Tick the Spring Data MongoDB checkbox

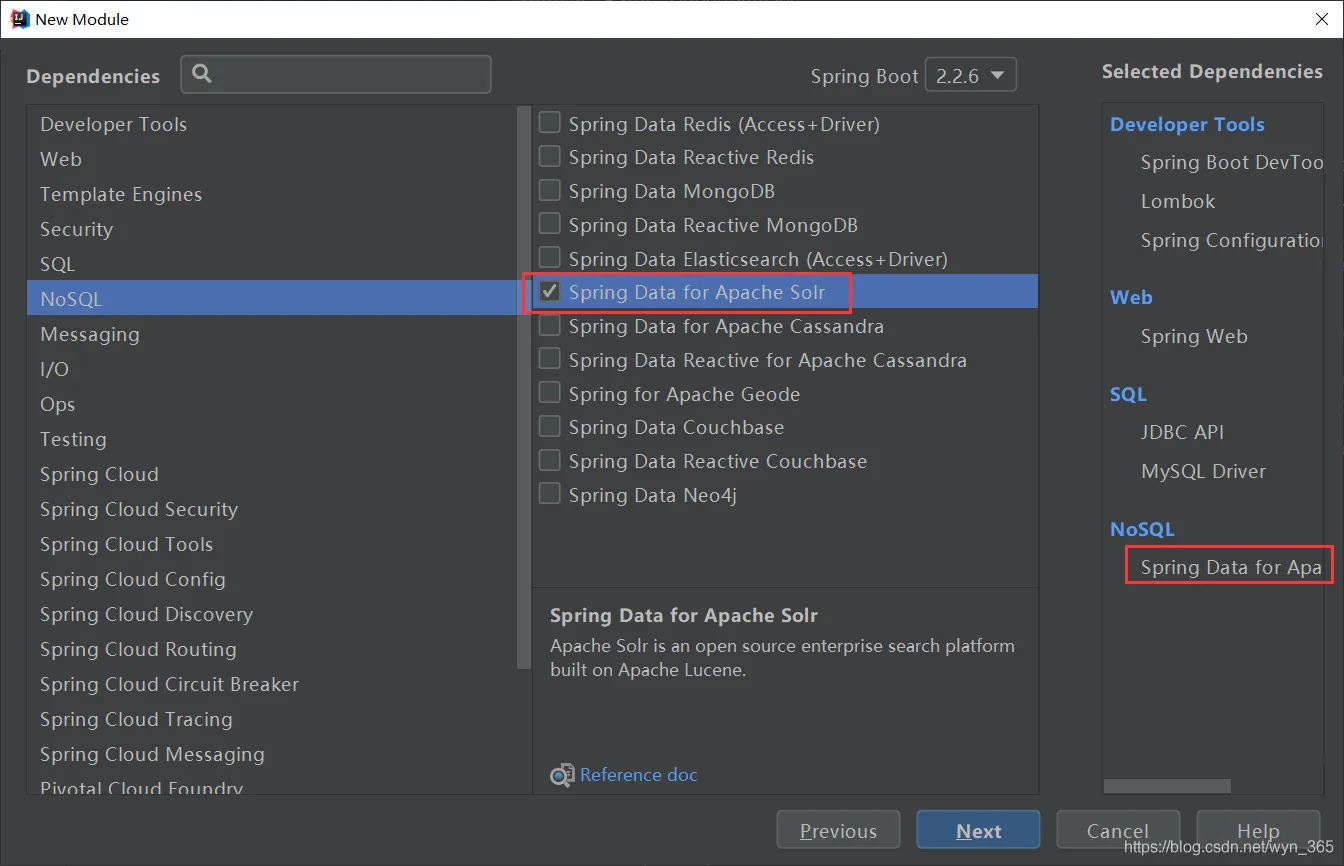[x=549, y=191]
